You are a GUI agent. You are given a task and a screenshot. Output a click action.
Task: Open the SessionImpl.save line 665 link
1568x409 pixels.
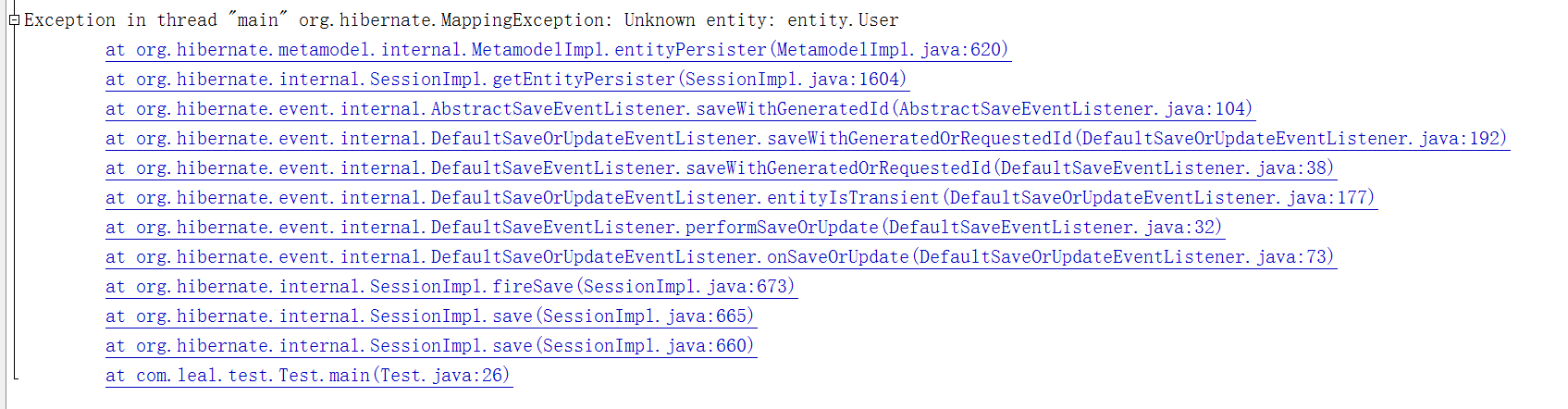click(430, 316)
